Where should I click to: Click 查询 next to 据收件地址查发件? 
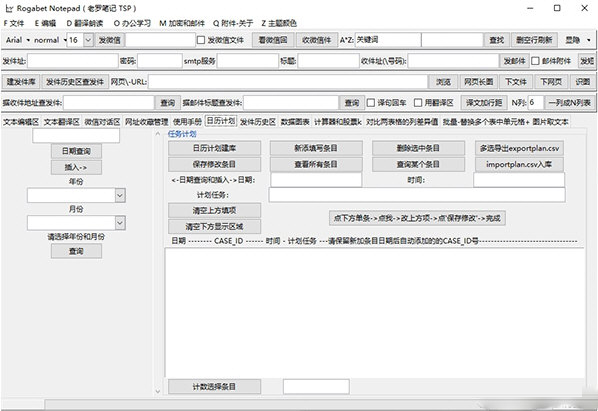point(167,103)
